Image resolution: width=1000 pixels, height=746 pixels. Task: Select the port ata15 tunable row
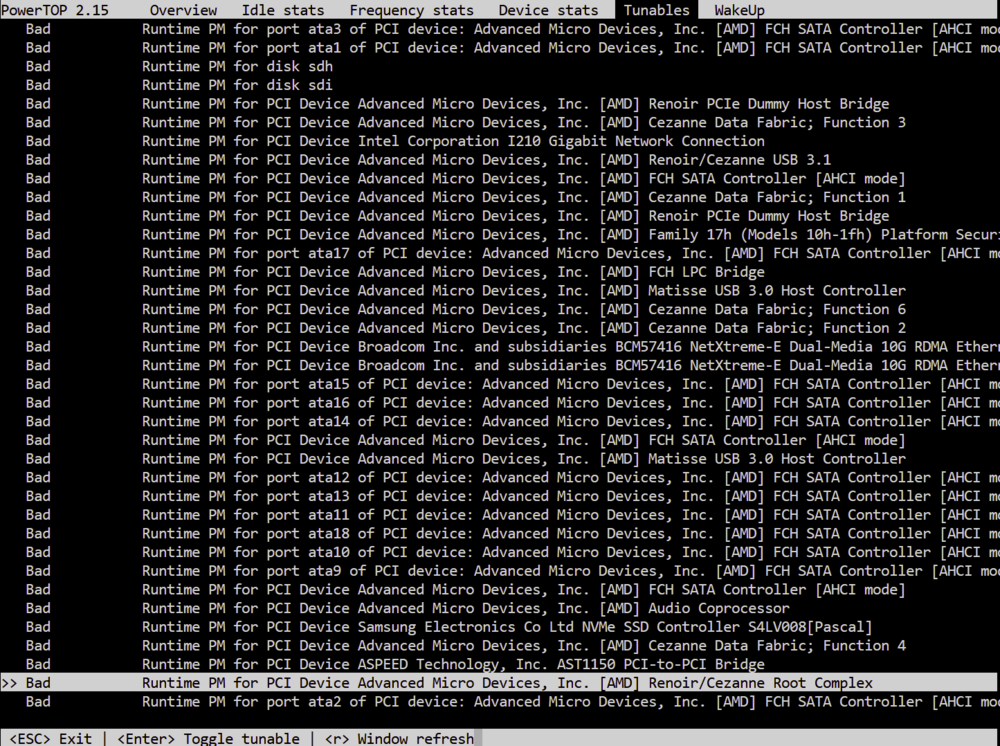[x=500, y=384]
